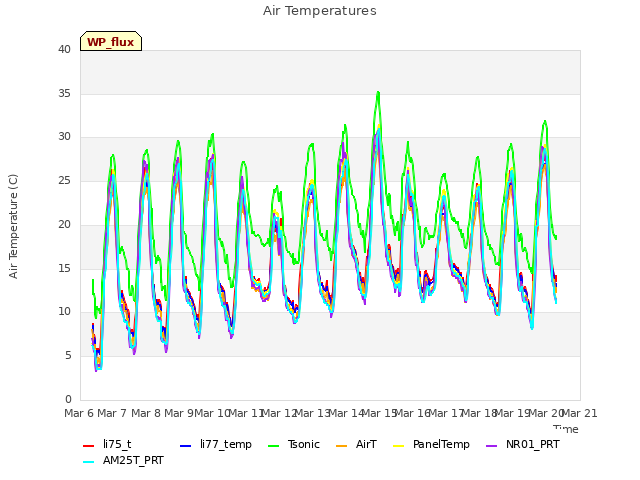Click the Mar 8 x-axis tick label
The image size is (640, 480).
pyautogui.click(x=146, y=413)
